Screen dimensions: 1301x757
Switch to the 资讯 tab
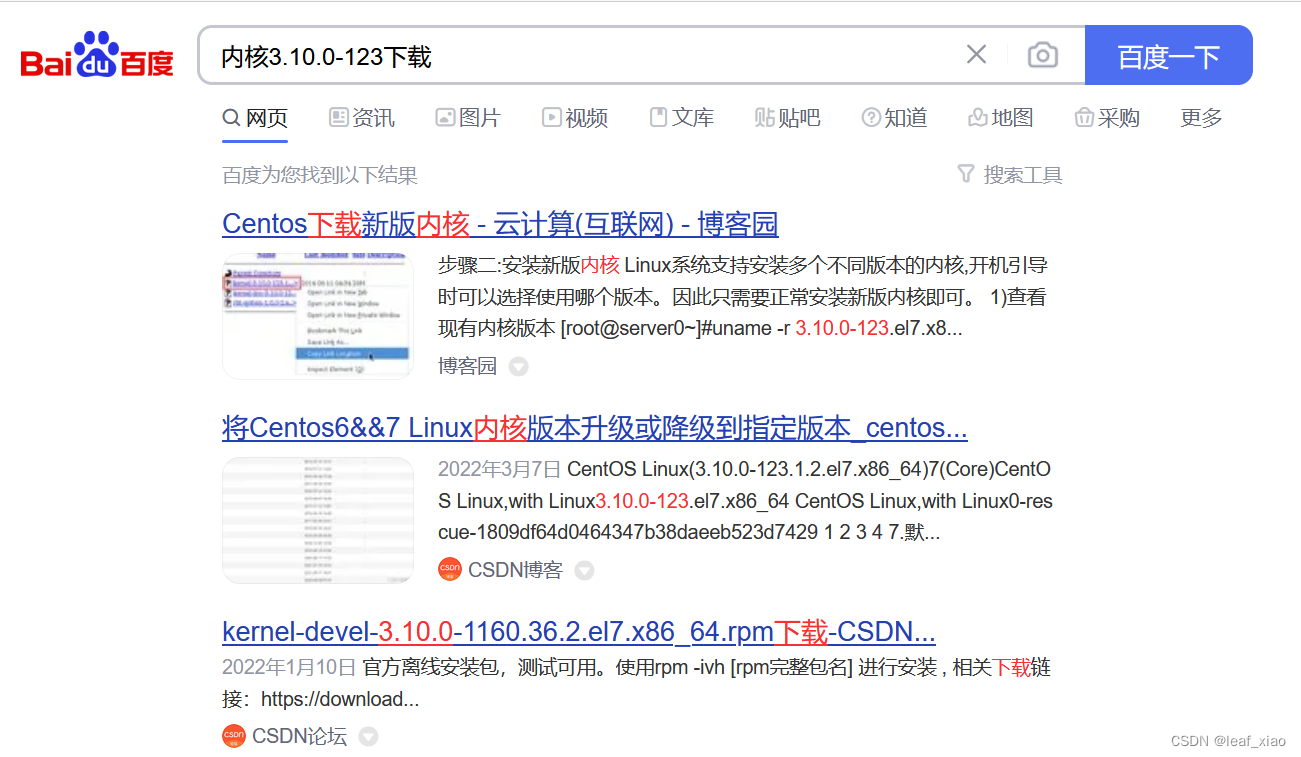pyautogui.click(x=362, y=118)
